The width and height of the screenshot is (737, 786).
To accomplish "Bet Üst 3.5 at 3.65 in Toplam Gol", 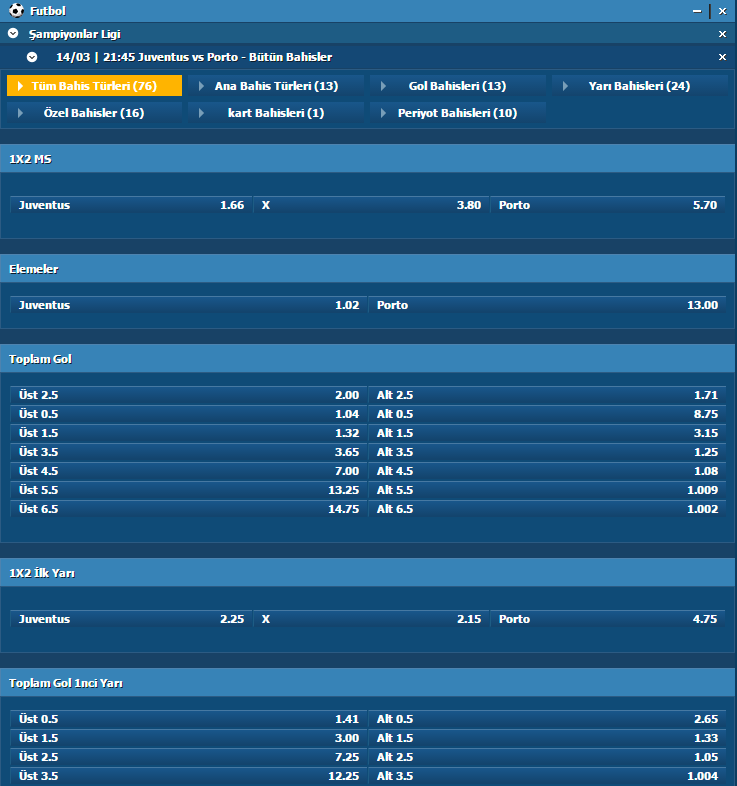I will pos(189,452).
